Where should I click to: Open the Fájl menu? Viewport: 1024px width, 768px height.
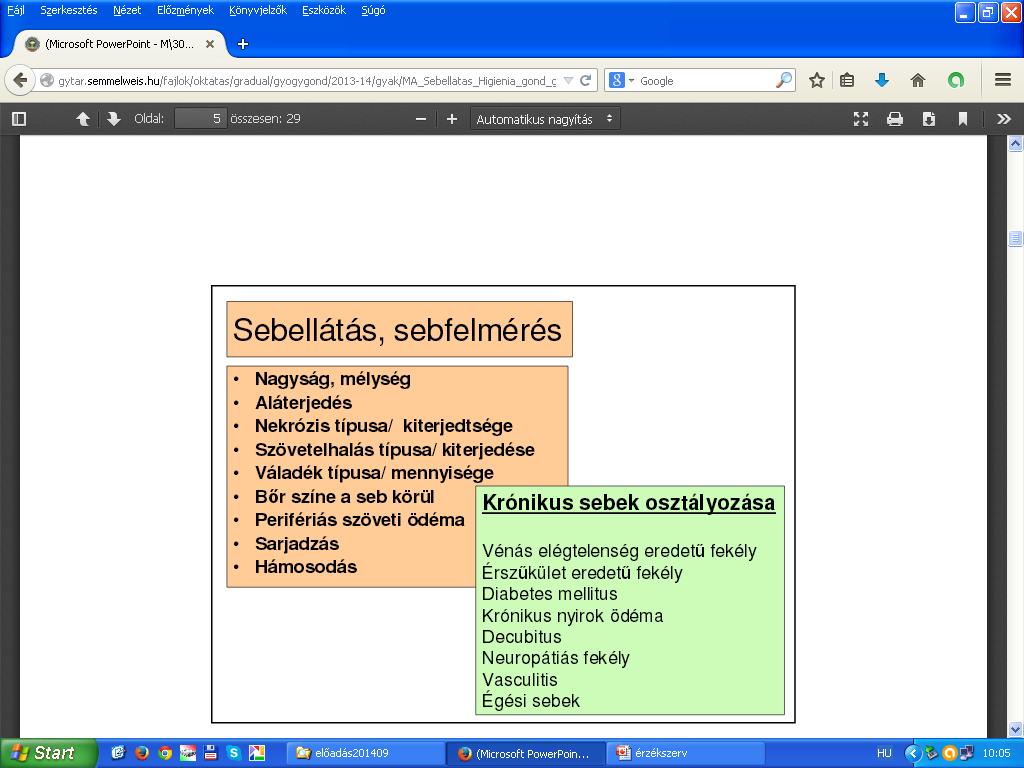coord(16,10)
